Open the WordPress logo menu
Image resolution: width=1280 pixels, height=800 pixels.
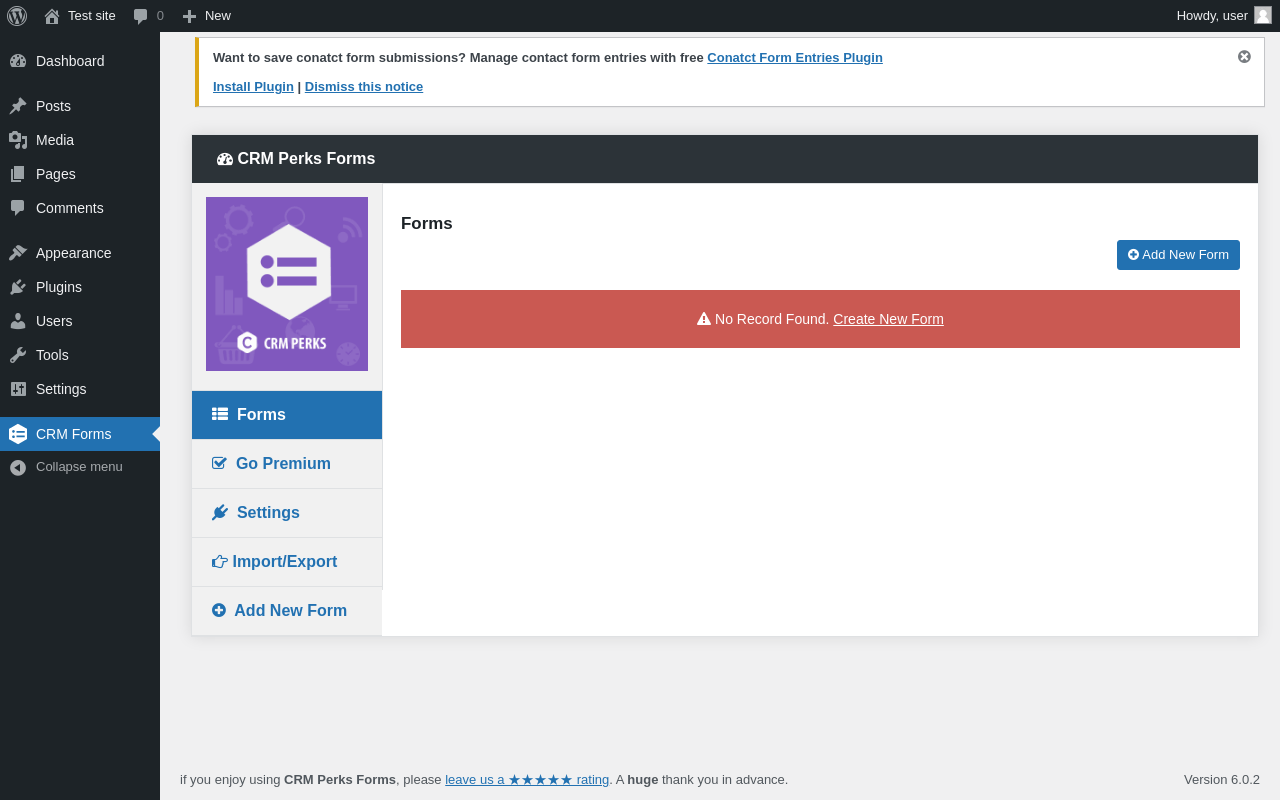point(17,16)
